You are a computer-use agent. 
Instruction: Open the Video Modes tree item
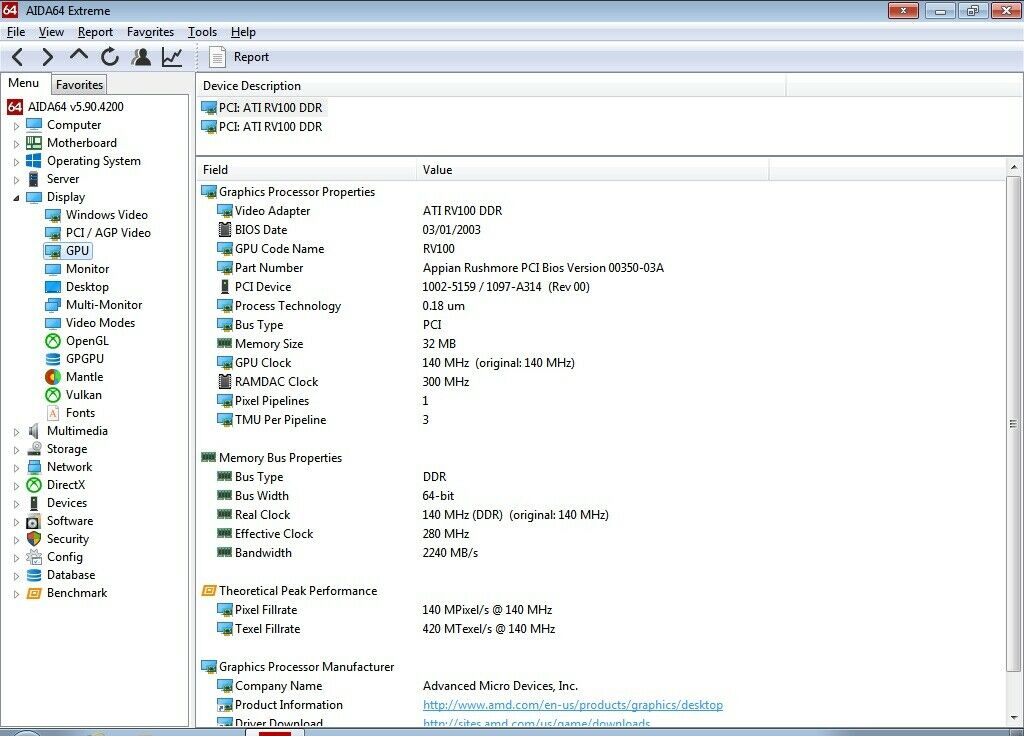point(100,323)
